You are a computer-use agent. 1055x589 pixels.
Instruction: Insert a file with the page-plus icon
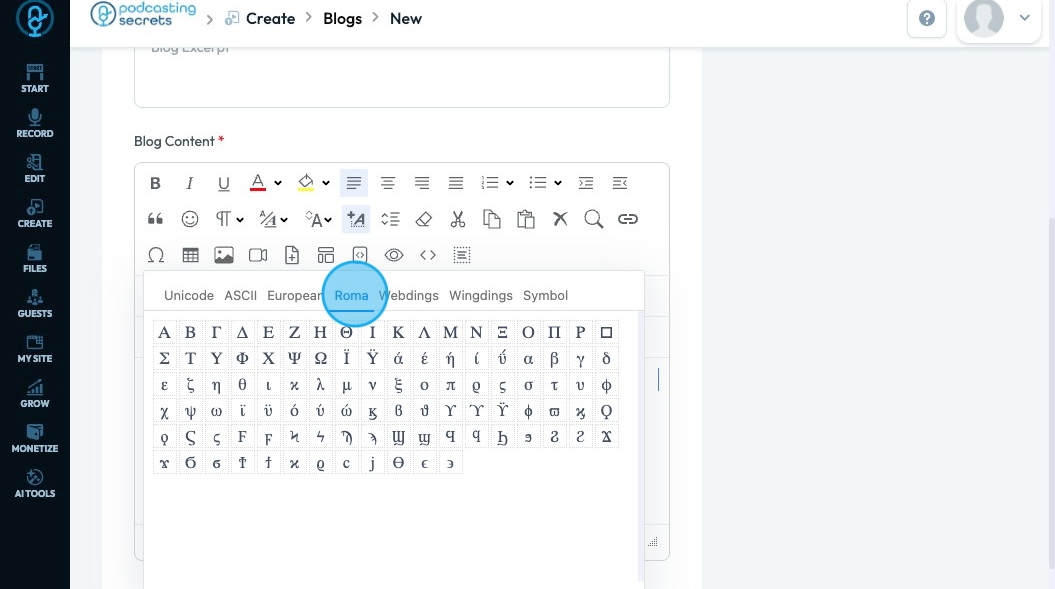coord(292,255)
